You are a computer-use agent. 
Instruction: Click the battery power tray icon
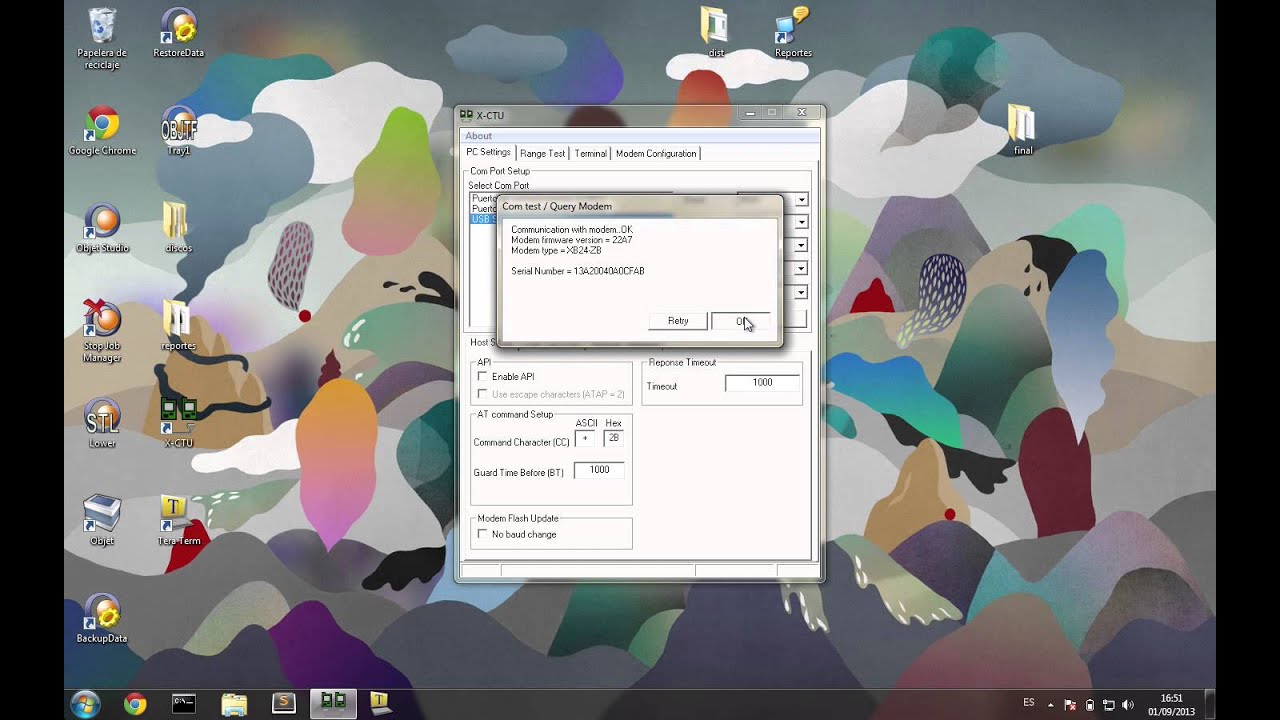pos(1090,704)
